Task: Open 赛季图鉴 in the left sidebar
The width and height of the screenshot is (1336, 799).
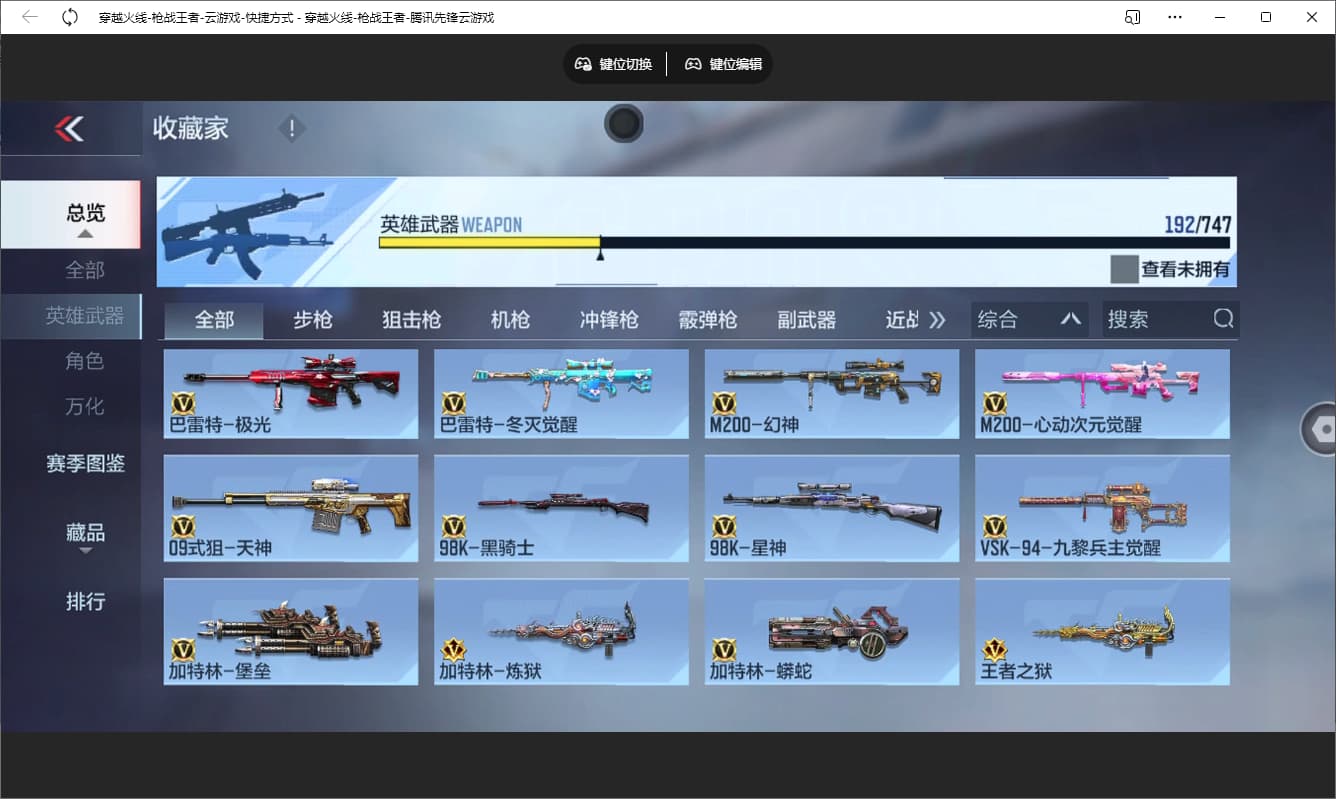Action: (85, 464)
